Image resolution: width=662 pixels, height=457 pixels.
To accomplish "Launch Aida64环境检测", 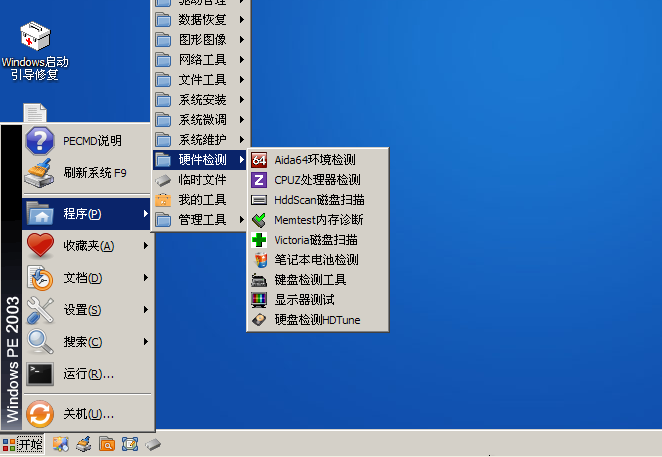I will tap(317, 160).
